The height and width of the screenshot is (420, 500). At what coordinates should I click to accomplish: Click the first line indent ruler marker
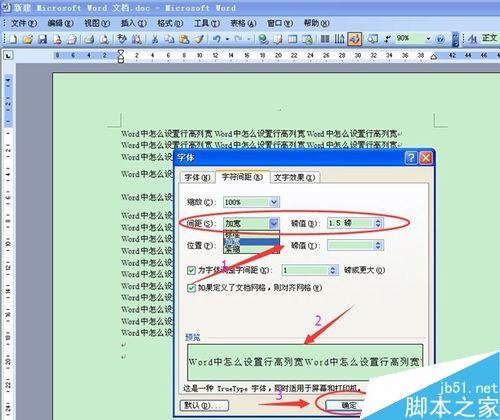pos(121,53)
